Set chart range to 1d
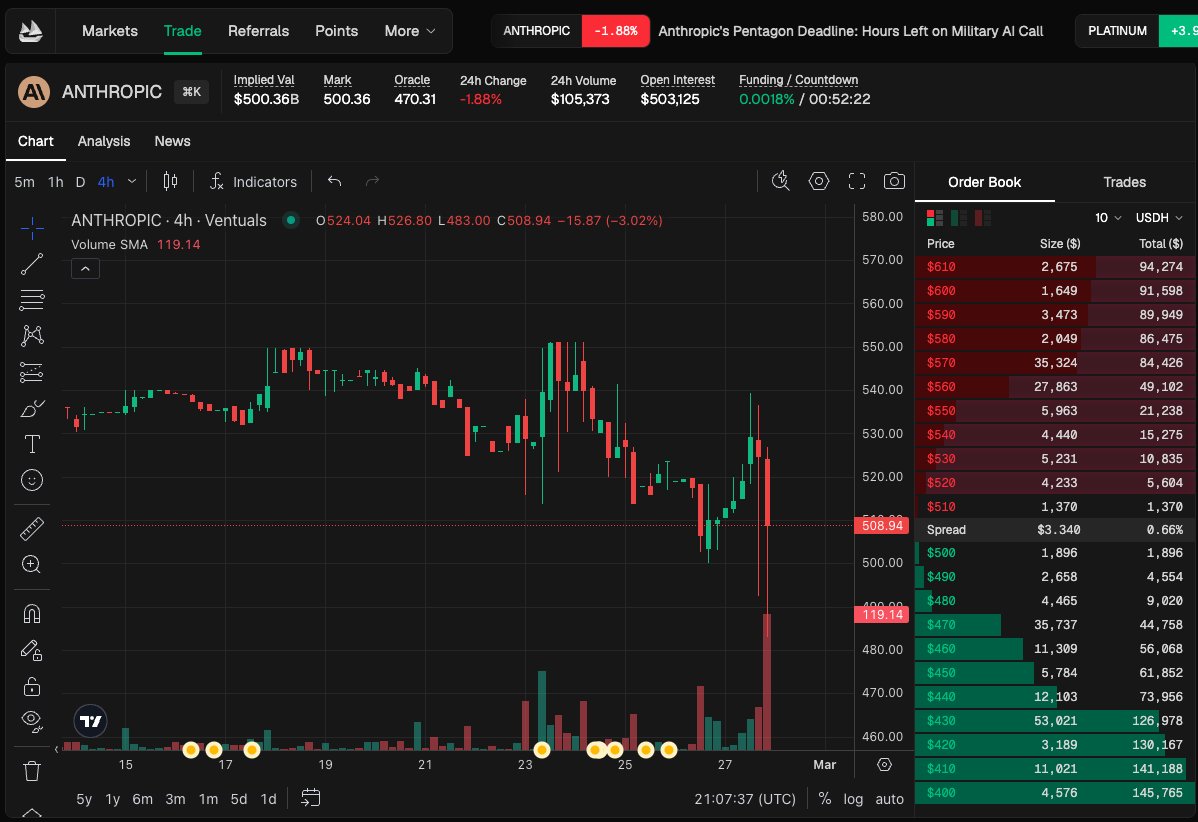The height and width of the screenshot is (822, 1198). [x=268, y=798]
